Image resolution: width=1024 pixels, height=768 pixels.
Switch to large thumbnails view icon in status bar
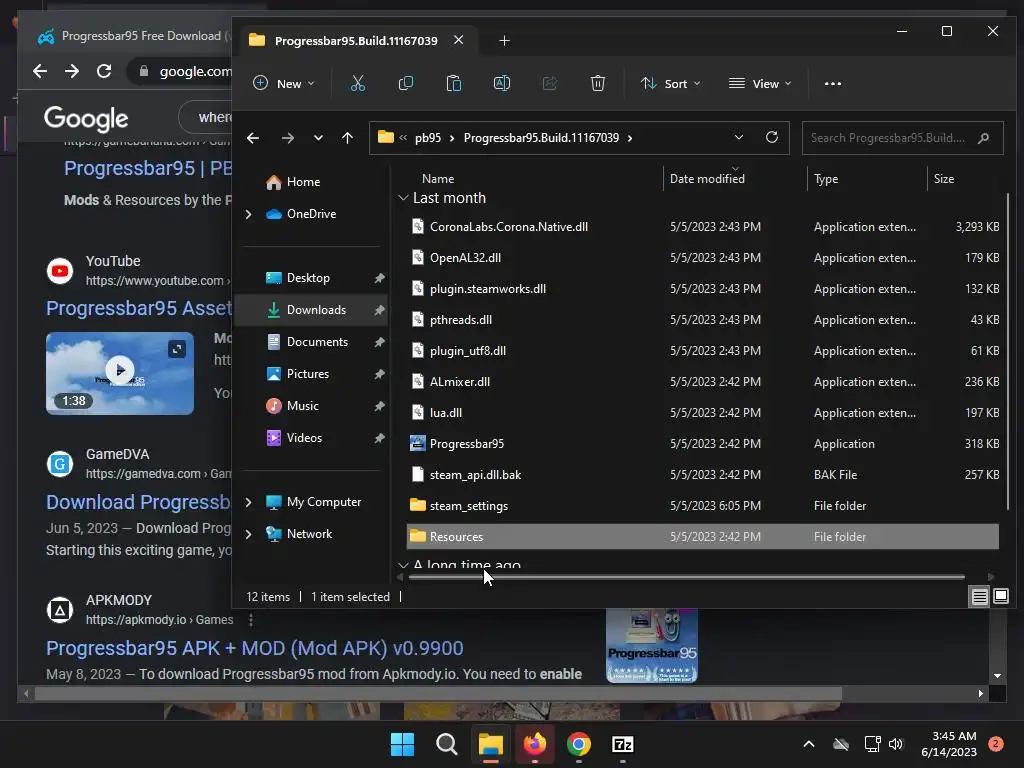pyautogui.click(x=1000, y=596)
